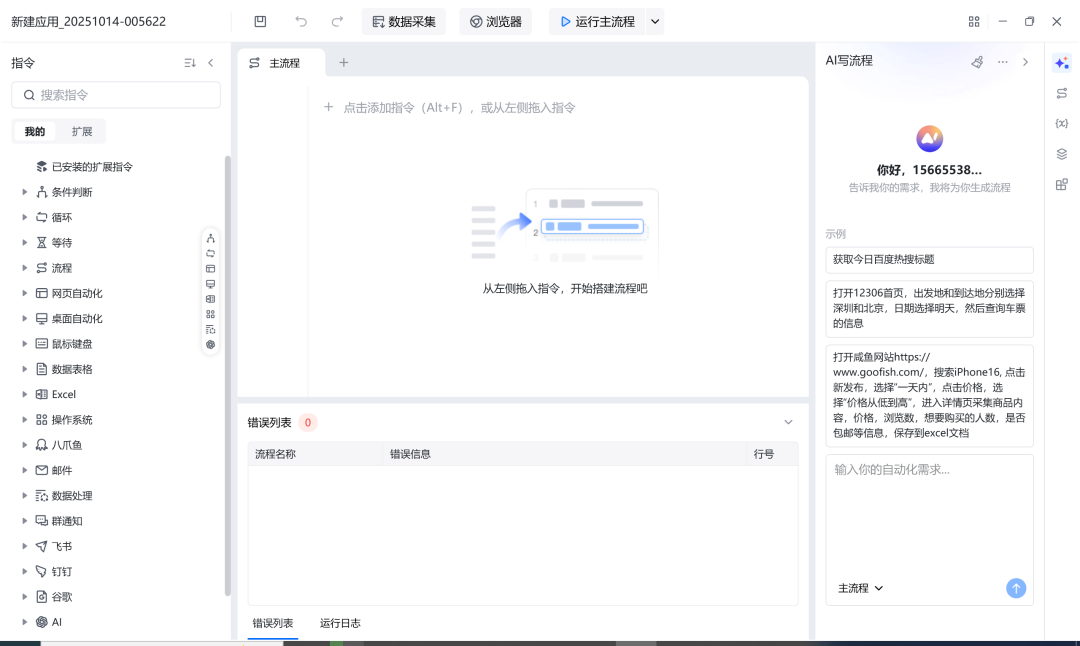Click the 运行主流程 button
Image resolution: width=1080 pixels, height=646 pixels.
click(x=597, y=21)
